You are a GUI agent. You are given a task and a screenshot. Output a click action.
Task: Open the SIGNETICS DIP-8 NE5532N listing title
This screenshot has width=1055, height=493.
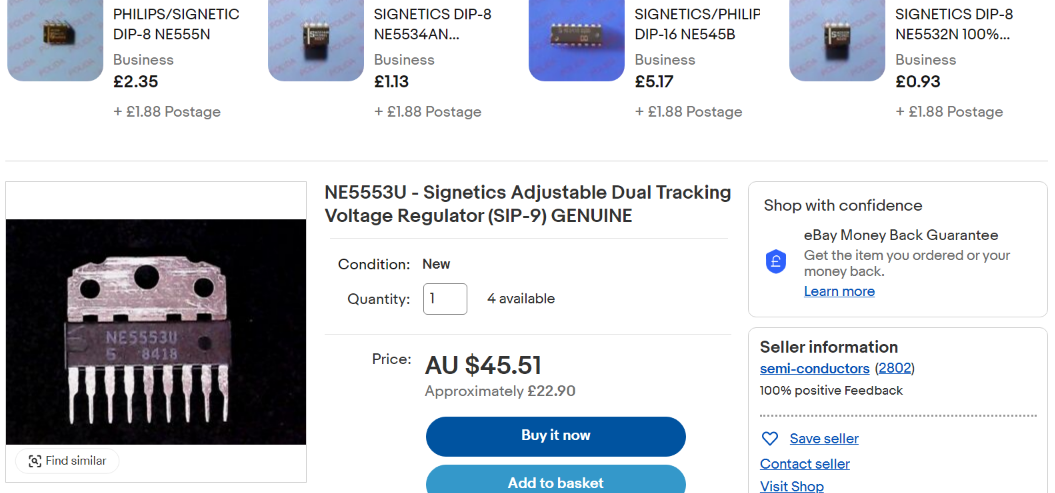click(x=954, y=24)
